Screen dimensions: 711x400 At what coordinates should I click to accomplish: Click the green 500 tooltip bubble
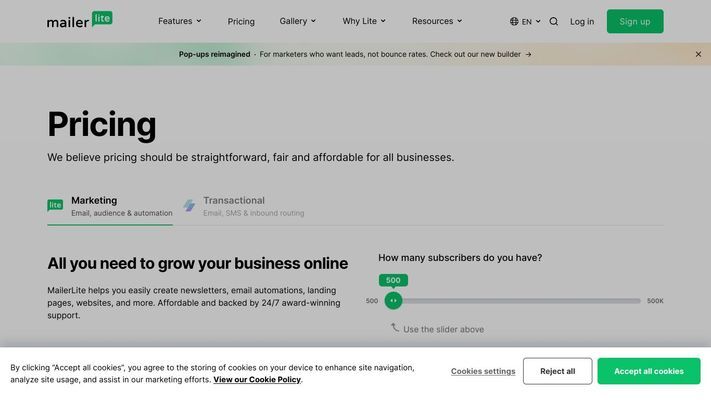393,280
